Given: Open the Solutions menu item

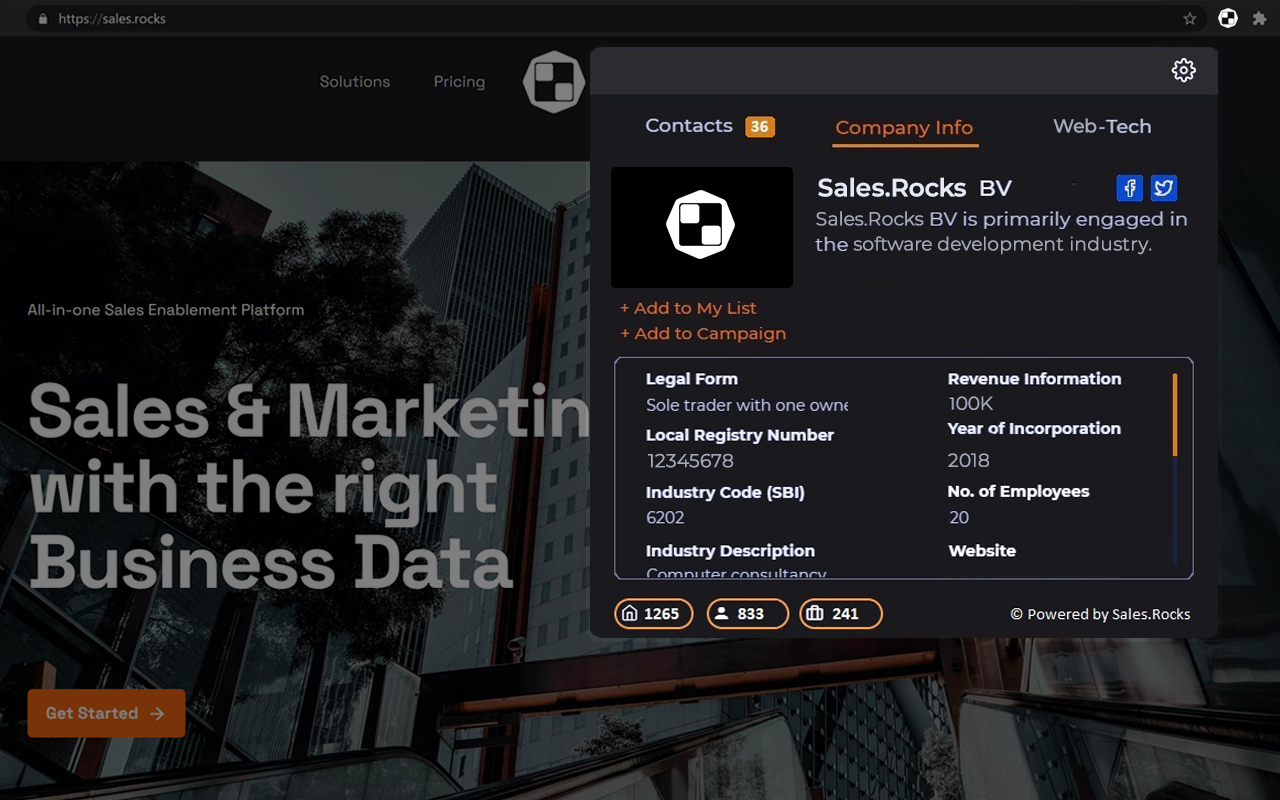Looking at the screenshot, I should (x=354, y=81).
